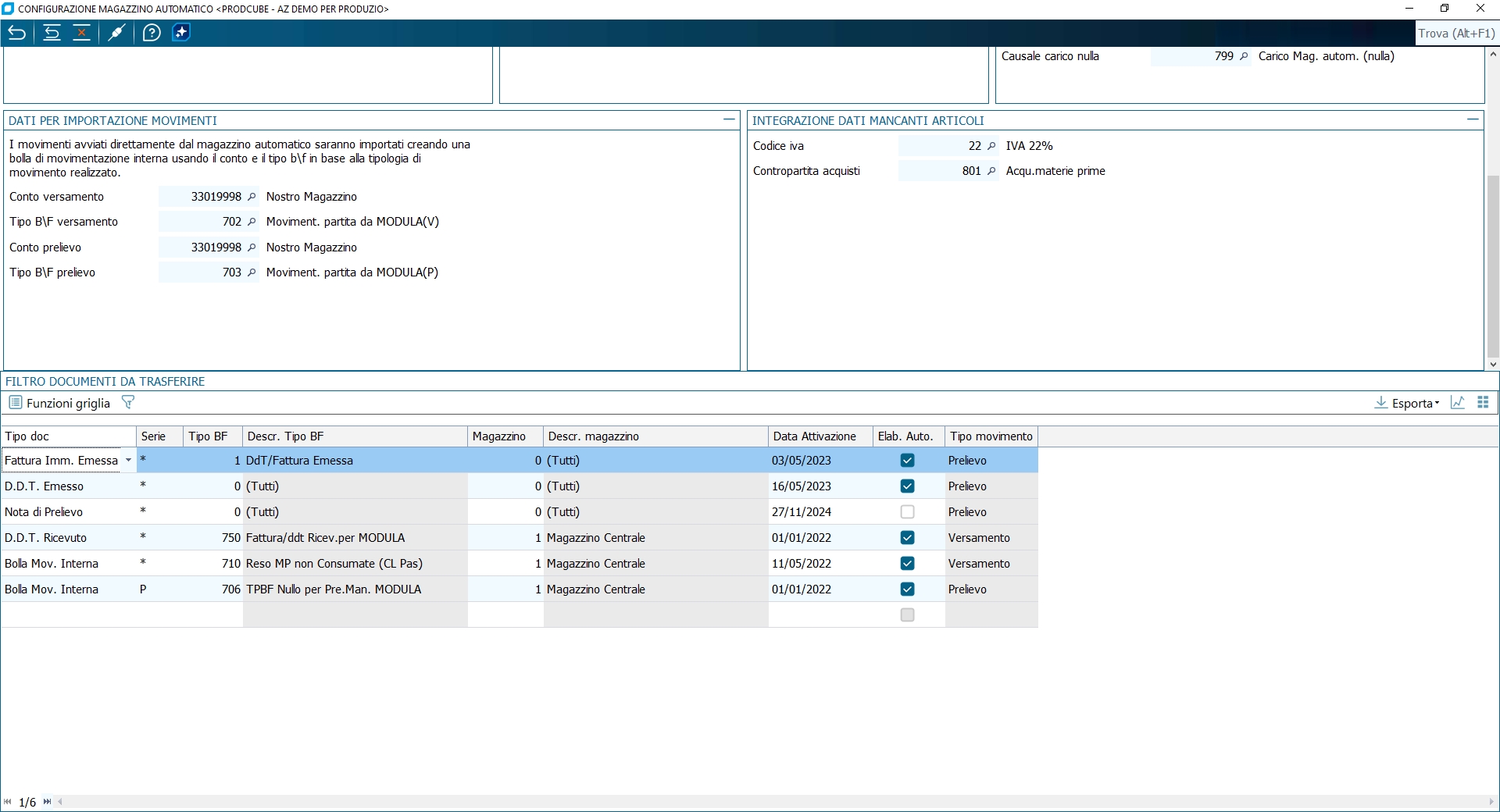Open the chart view icon in grid toolbar
The image size is (1500, 812).
point(1457,403)
